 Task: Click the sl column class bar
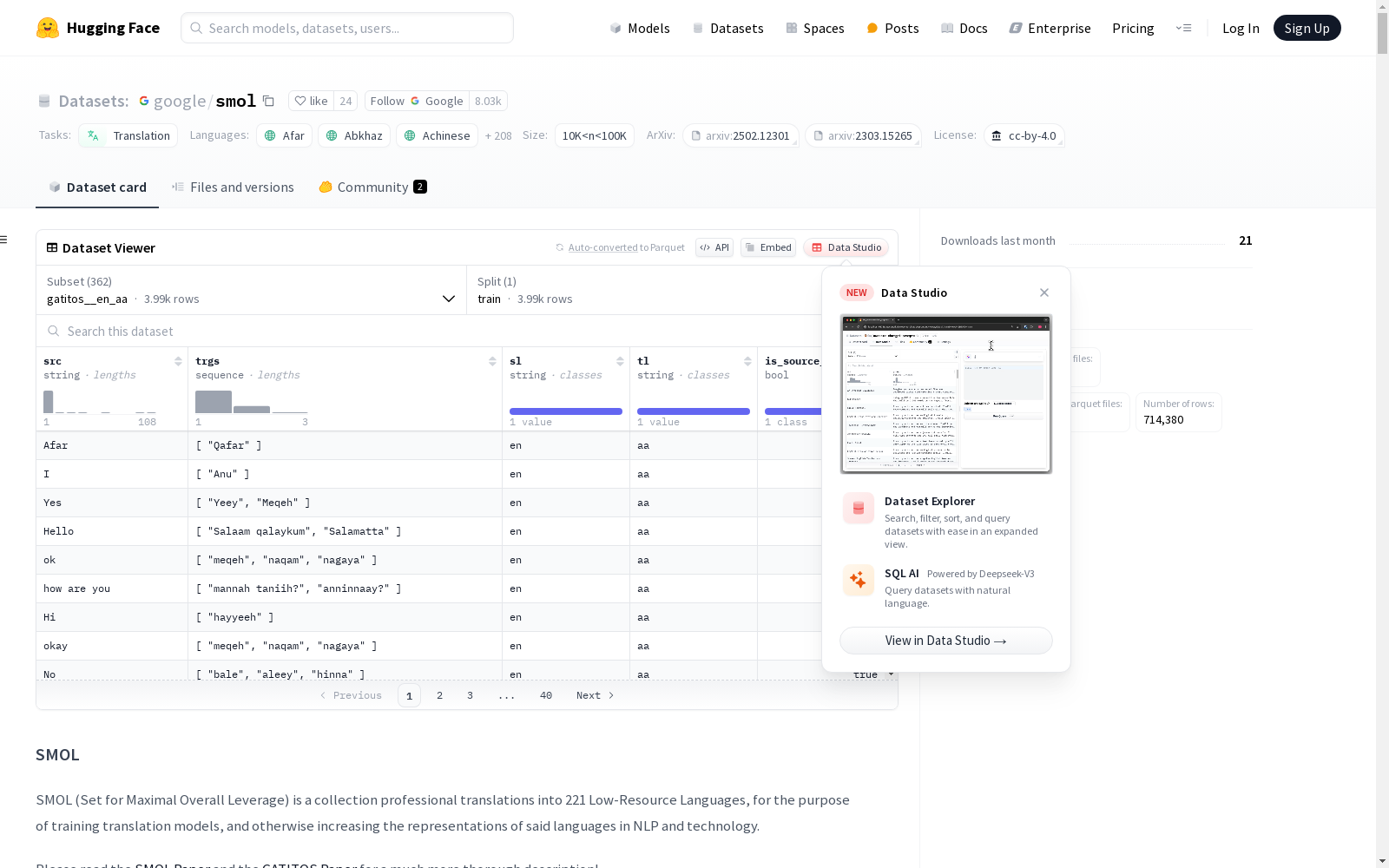pyautogui.click(x=566, y=411)
